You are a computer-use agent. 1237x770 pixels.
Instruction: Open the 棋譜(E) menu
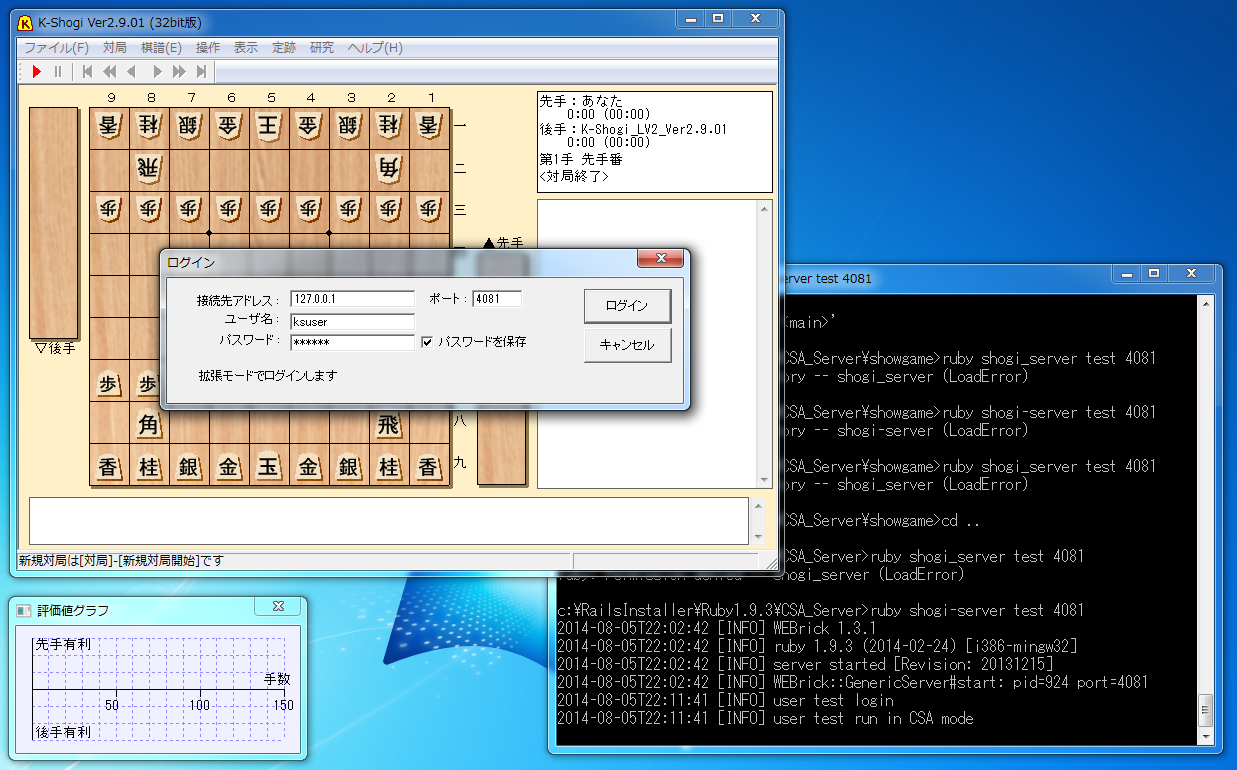161,47
